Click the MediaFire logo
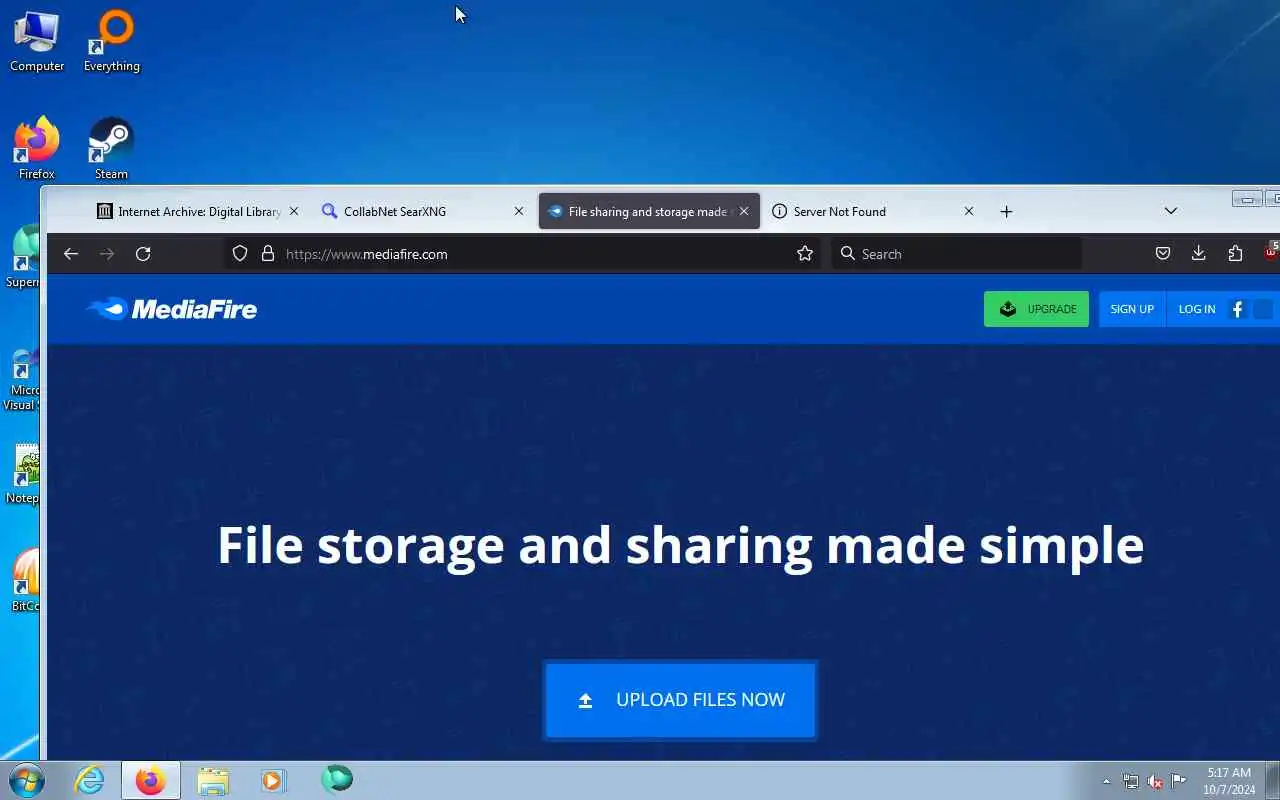The width and height of the screenshot is (1280, 800). 172,309
